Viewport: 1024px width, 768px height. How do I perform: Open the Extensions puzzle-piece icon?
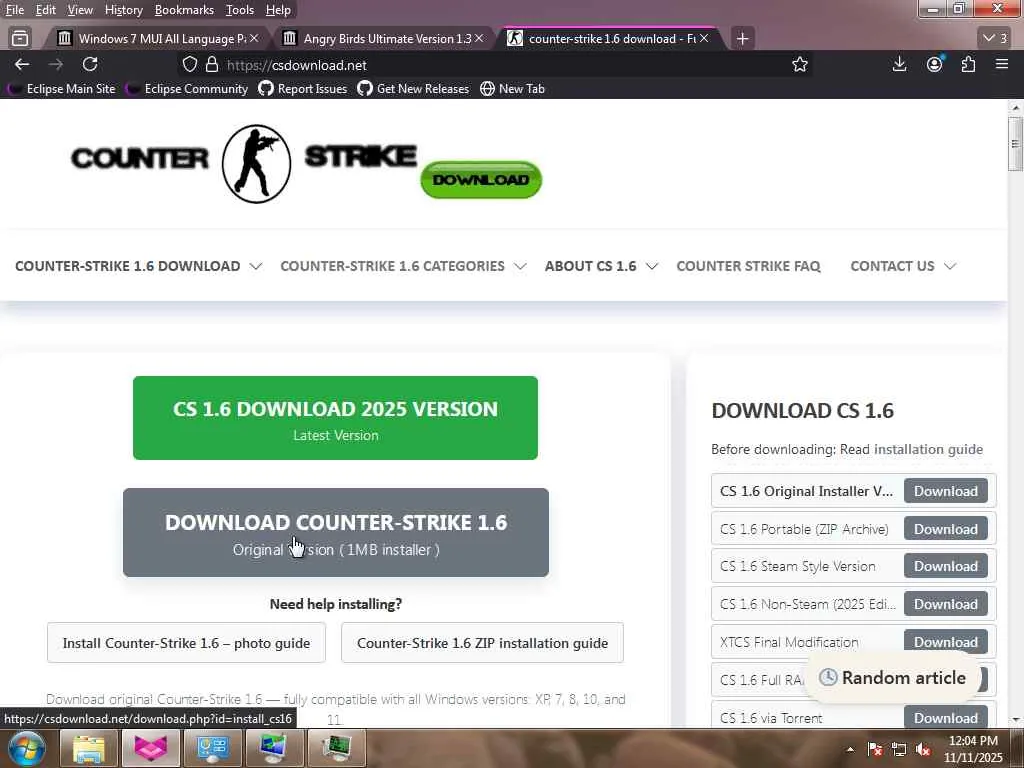tap(968, 64)
